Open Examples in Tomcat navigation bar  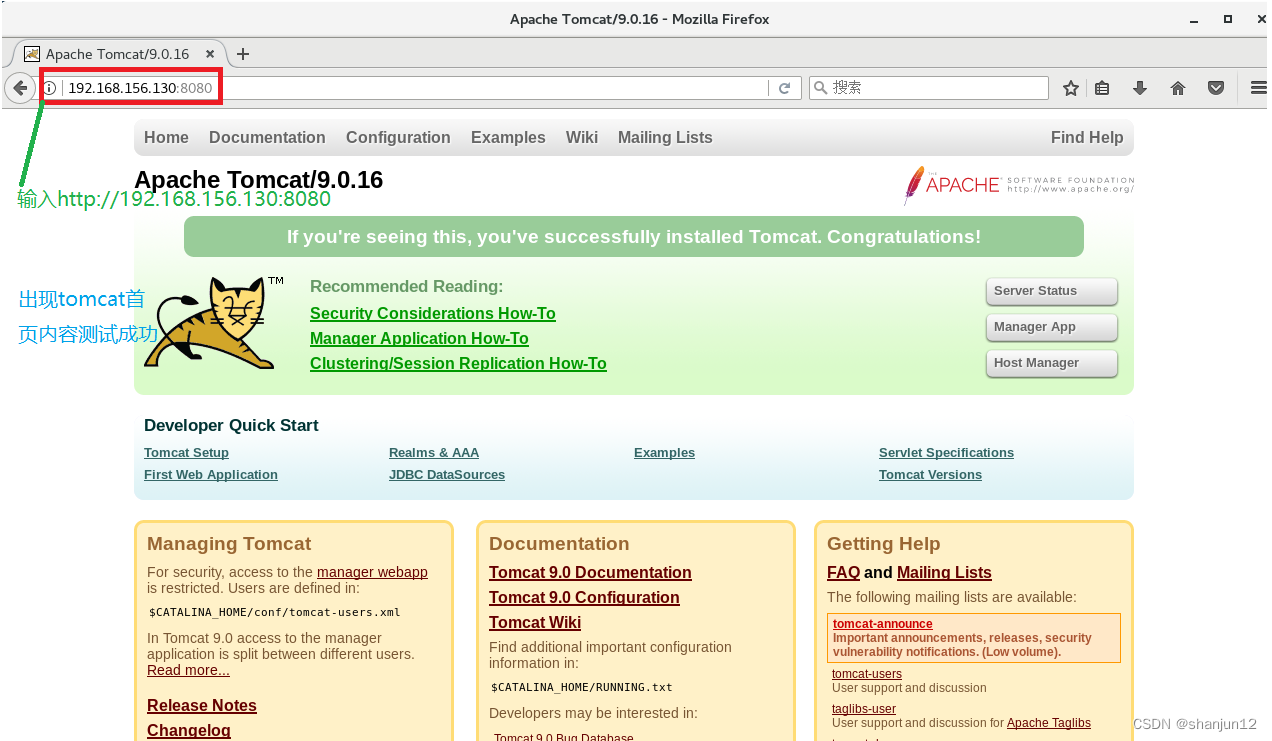(x=508, y=138)
